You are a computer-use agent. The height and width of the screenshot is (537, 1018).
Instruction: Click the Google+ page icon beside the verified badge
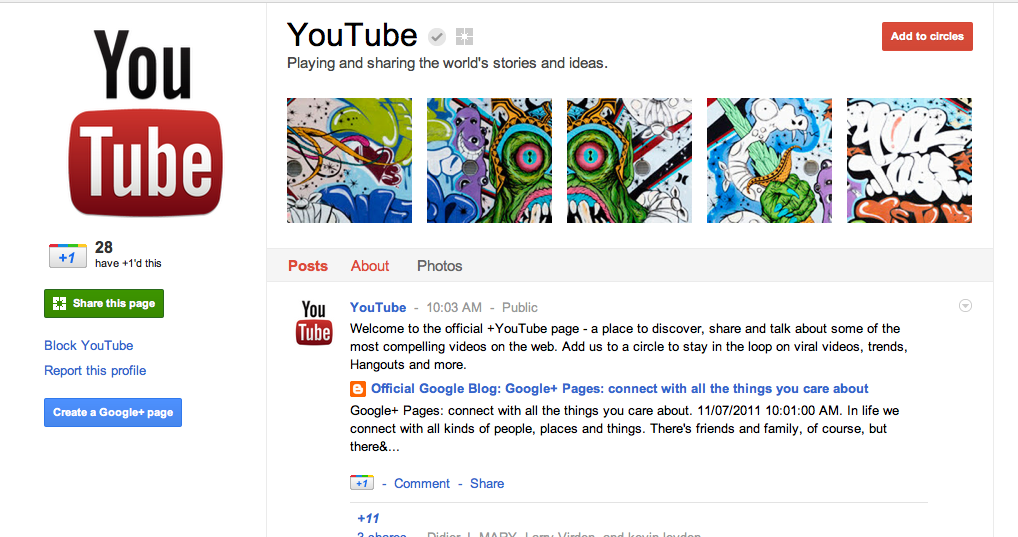click(464, 37)
